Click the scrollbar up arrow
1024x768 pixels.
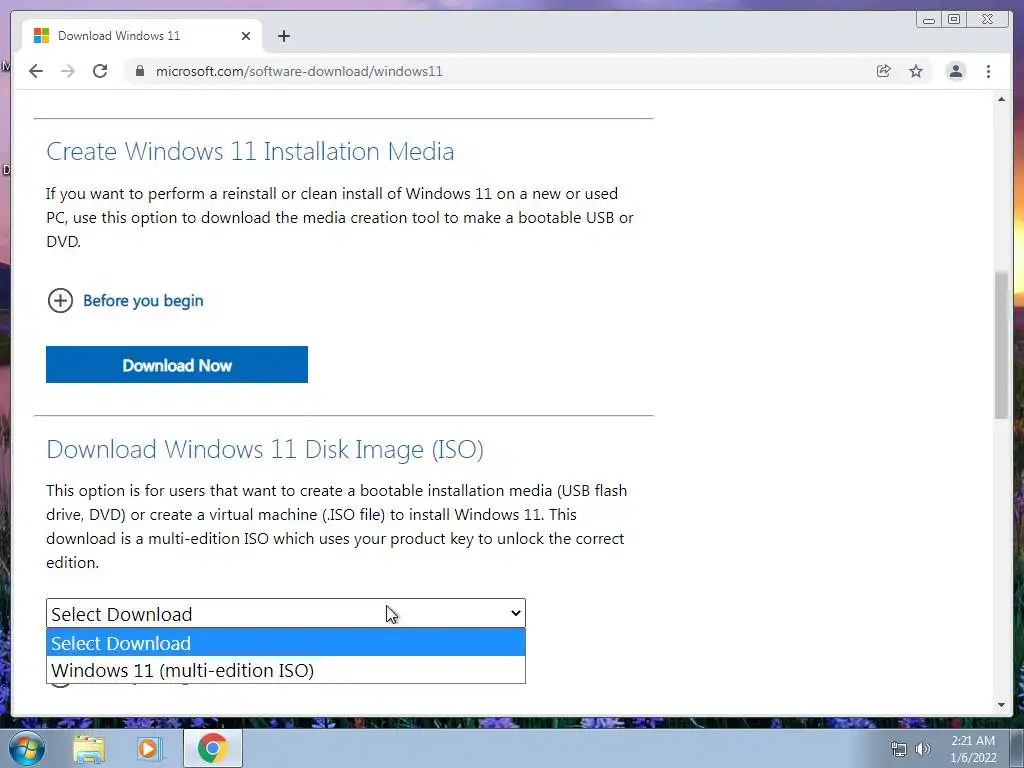point(1001,99)
